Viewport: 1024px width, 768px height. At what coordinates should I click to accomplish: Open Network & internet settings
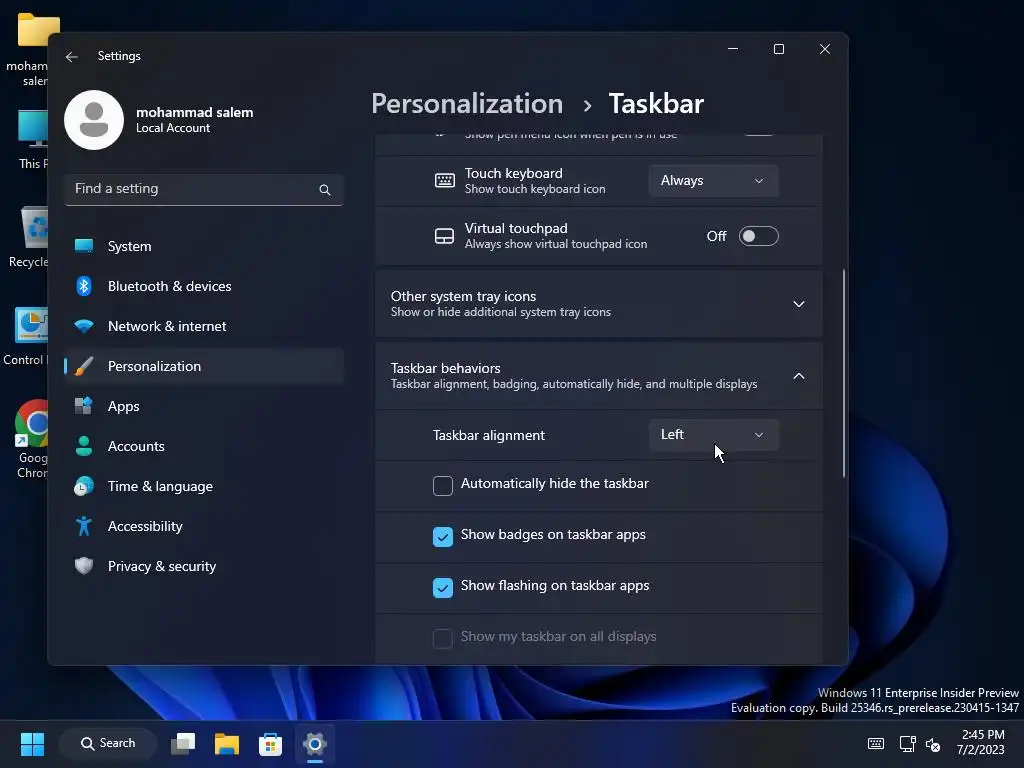click(x=204, y=326)
